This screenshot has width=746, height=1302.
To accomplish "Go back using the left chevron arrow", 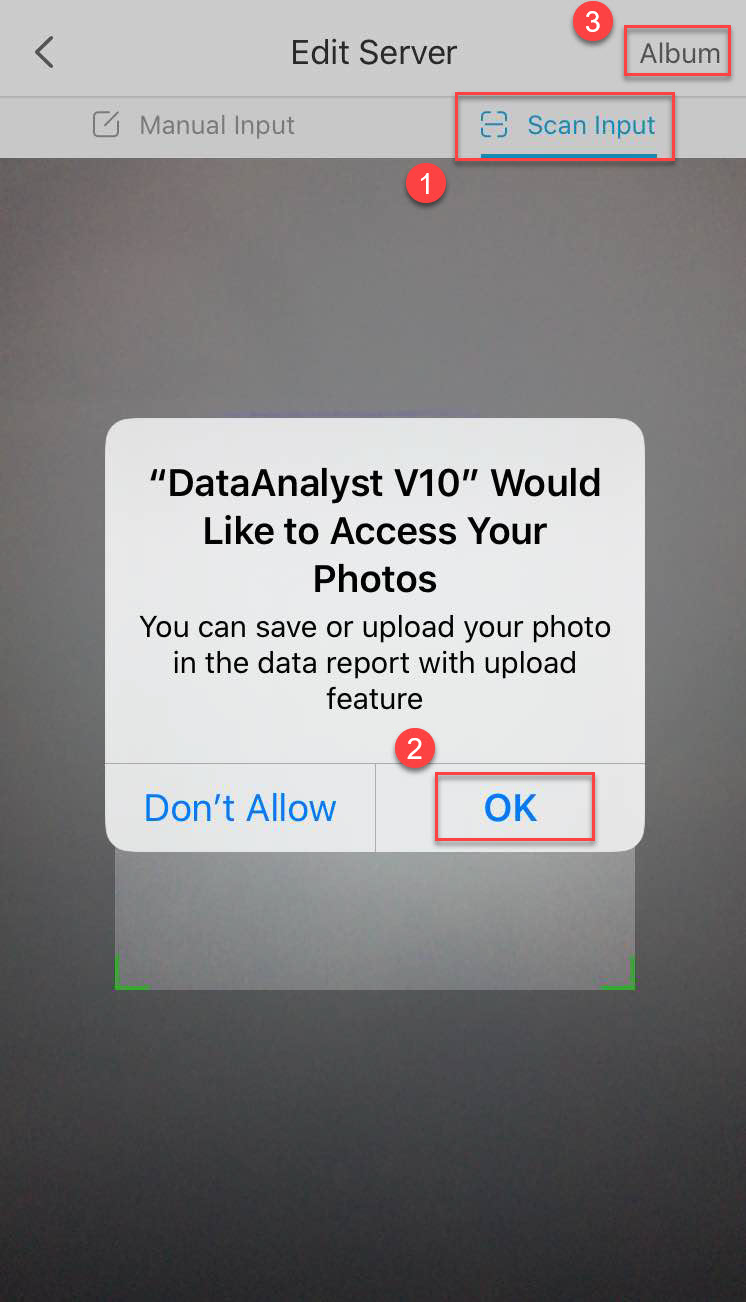I will click(44, 53).
